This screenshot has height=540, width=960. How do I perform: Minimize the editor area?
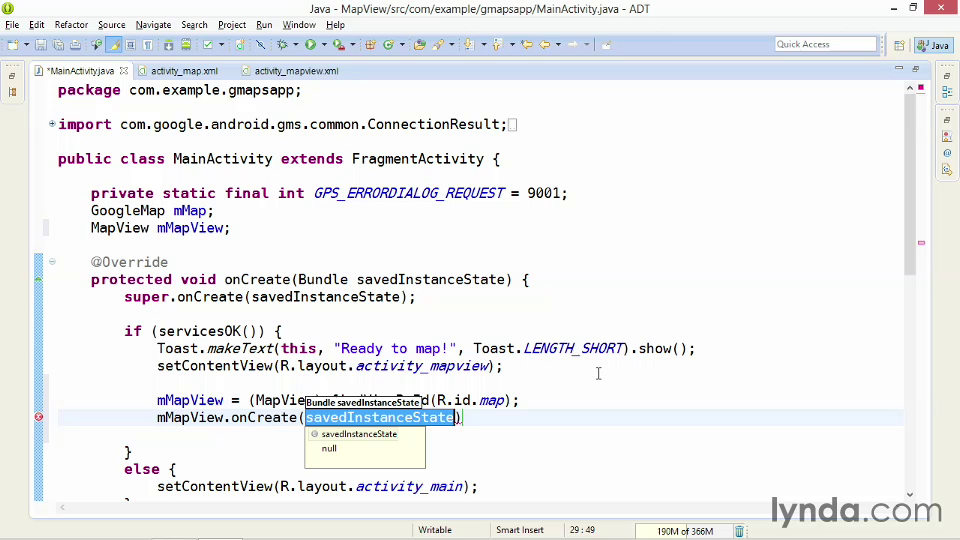(x=899, y=68)
